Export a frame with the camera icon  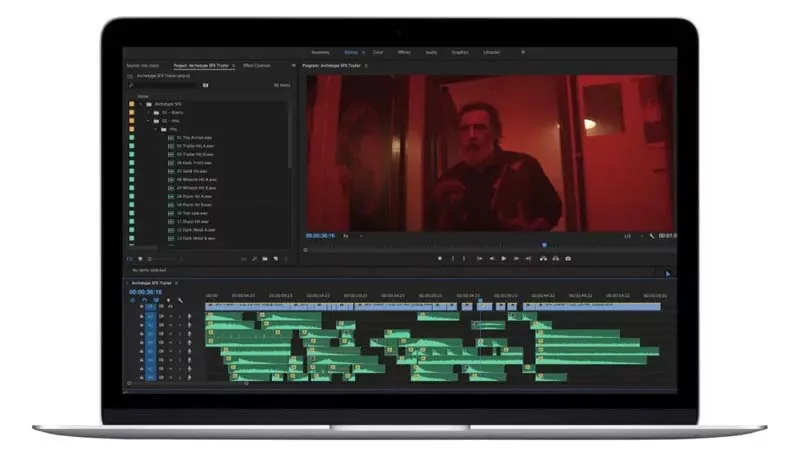coord(568,259)
